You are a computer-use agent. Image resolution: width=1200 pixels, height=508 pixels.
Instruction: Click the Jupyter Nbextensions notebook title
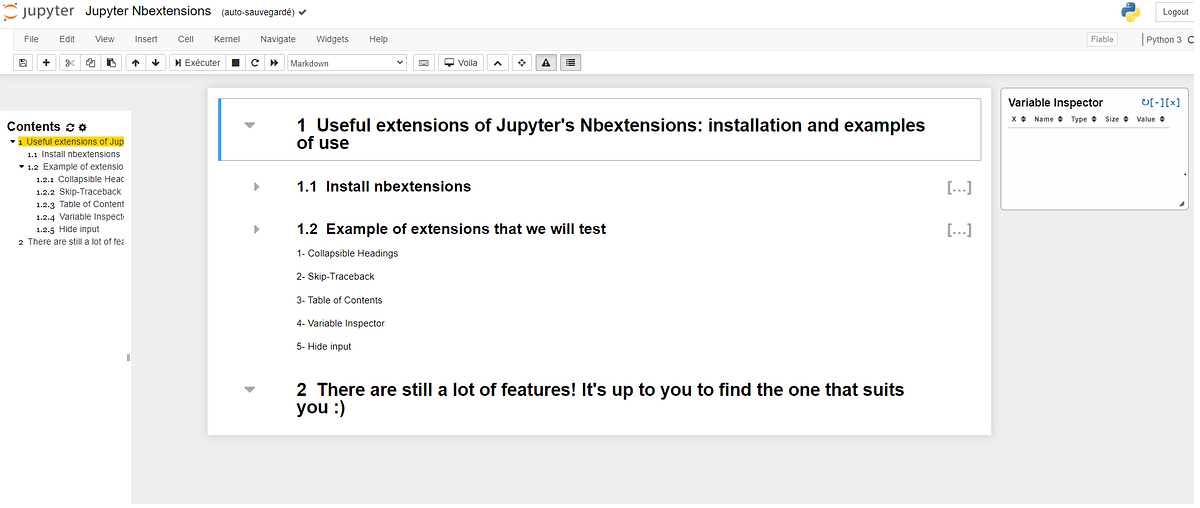click(x=148, y=11)
